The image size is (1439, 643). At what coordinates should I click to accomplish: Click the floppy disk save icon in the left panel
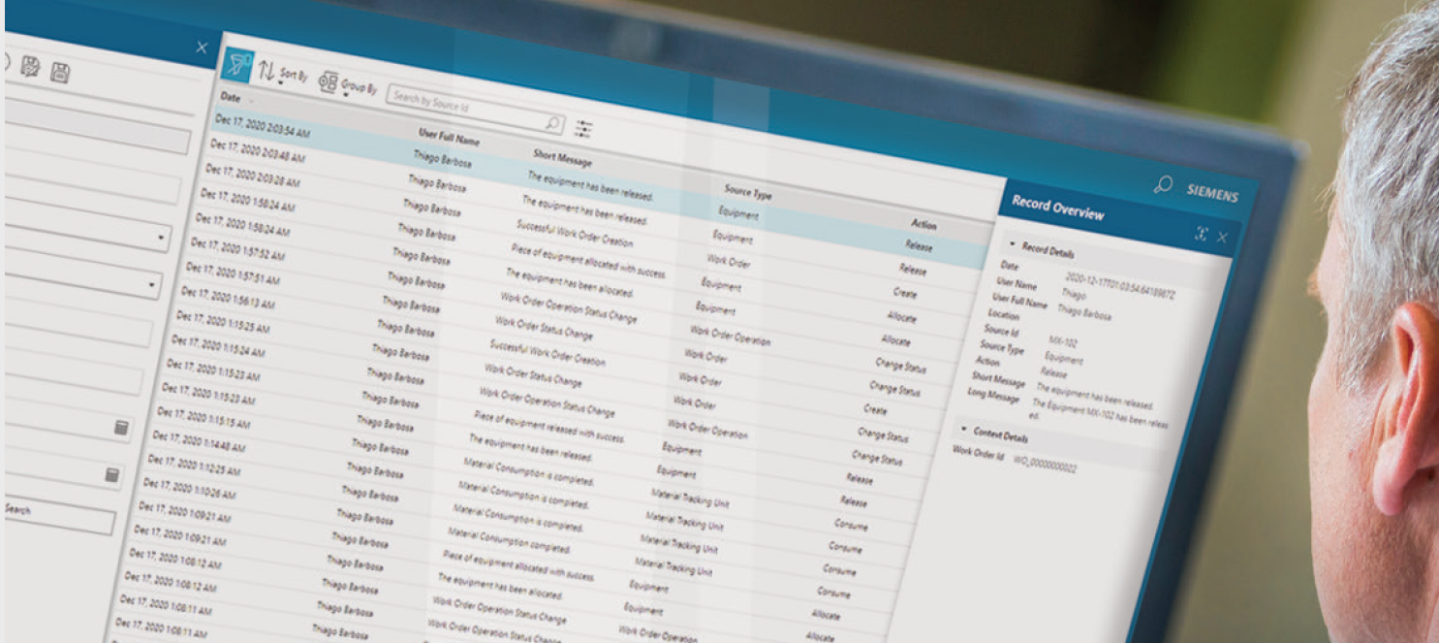pos(60,72)
